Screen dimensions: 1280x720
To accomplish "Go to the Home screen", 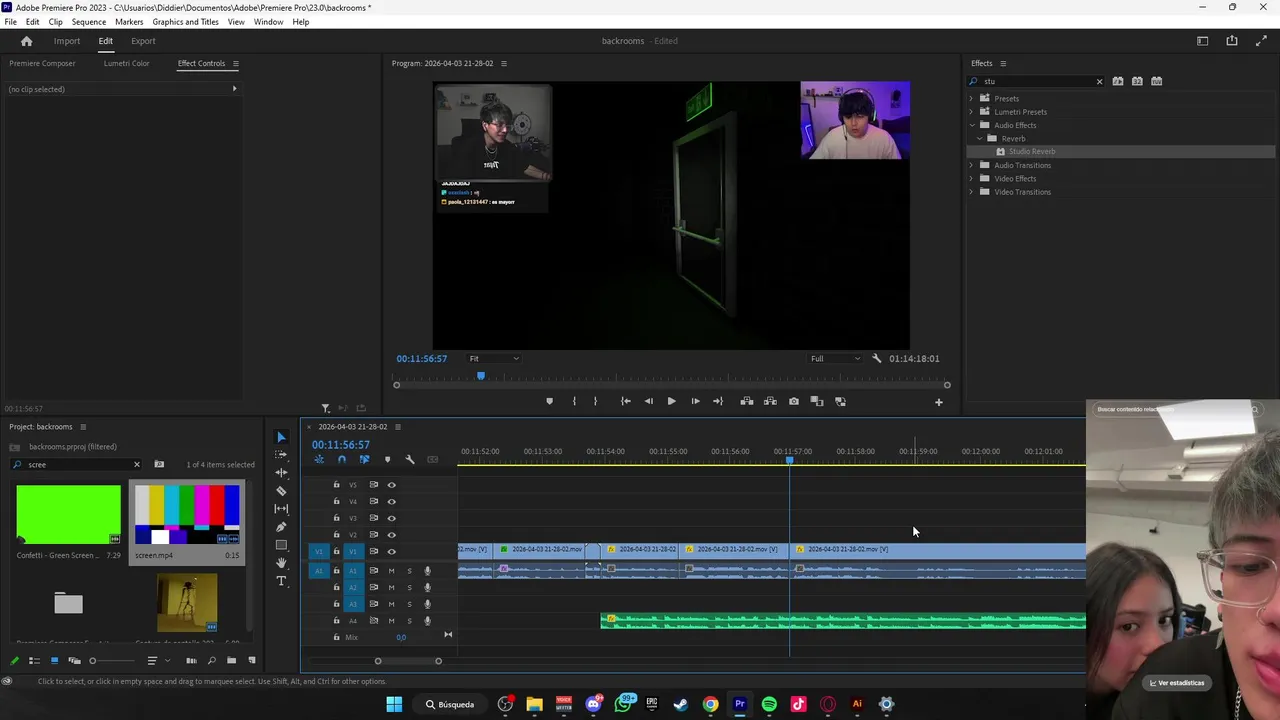I will 27,41.
